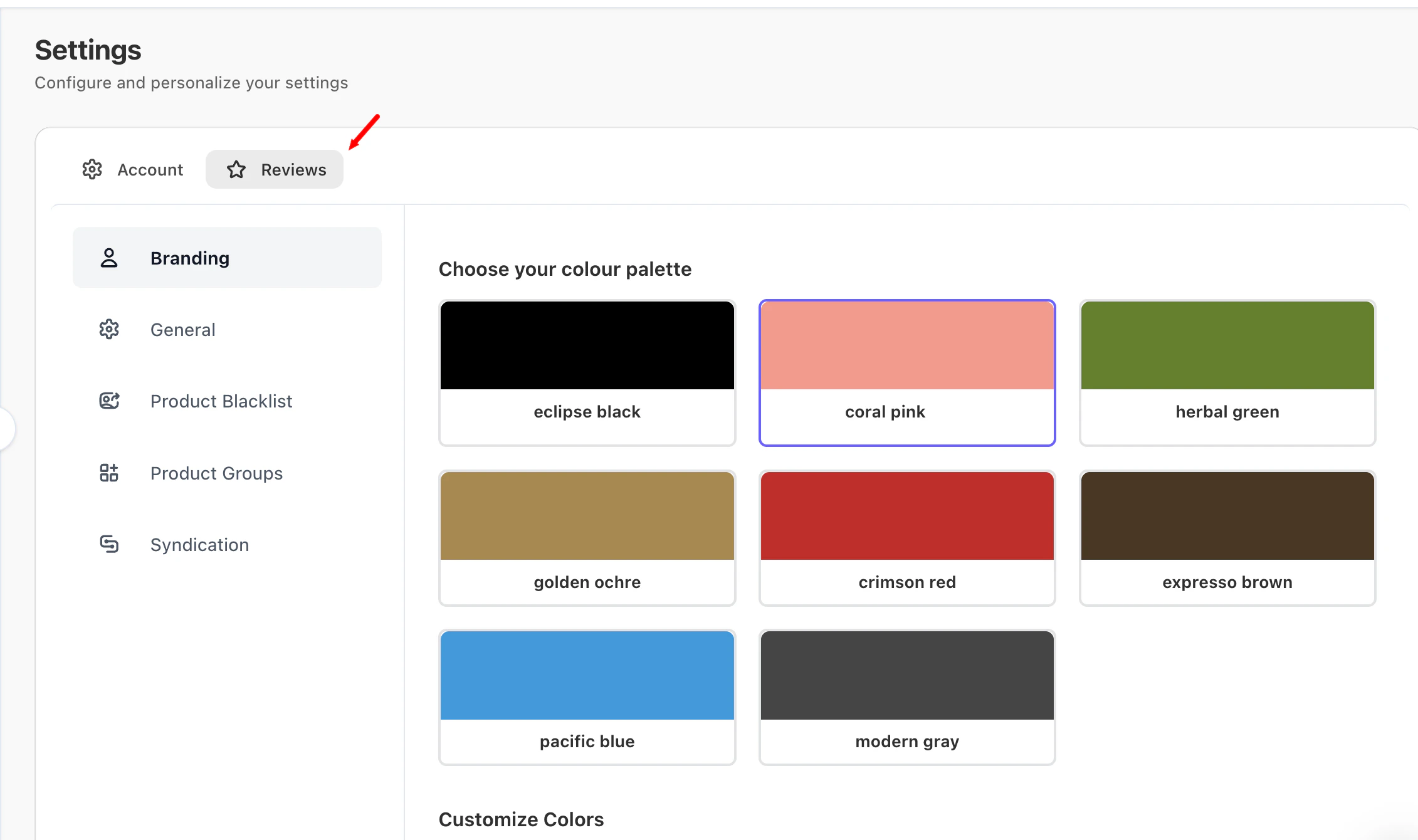Select the coral pink colour card
Screen dimensions: 1418x840
[x=906, y=373]
